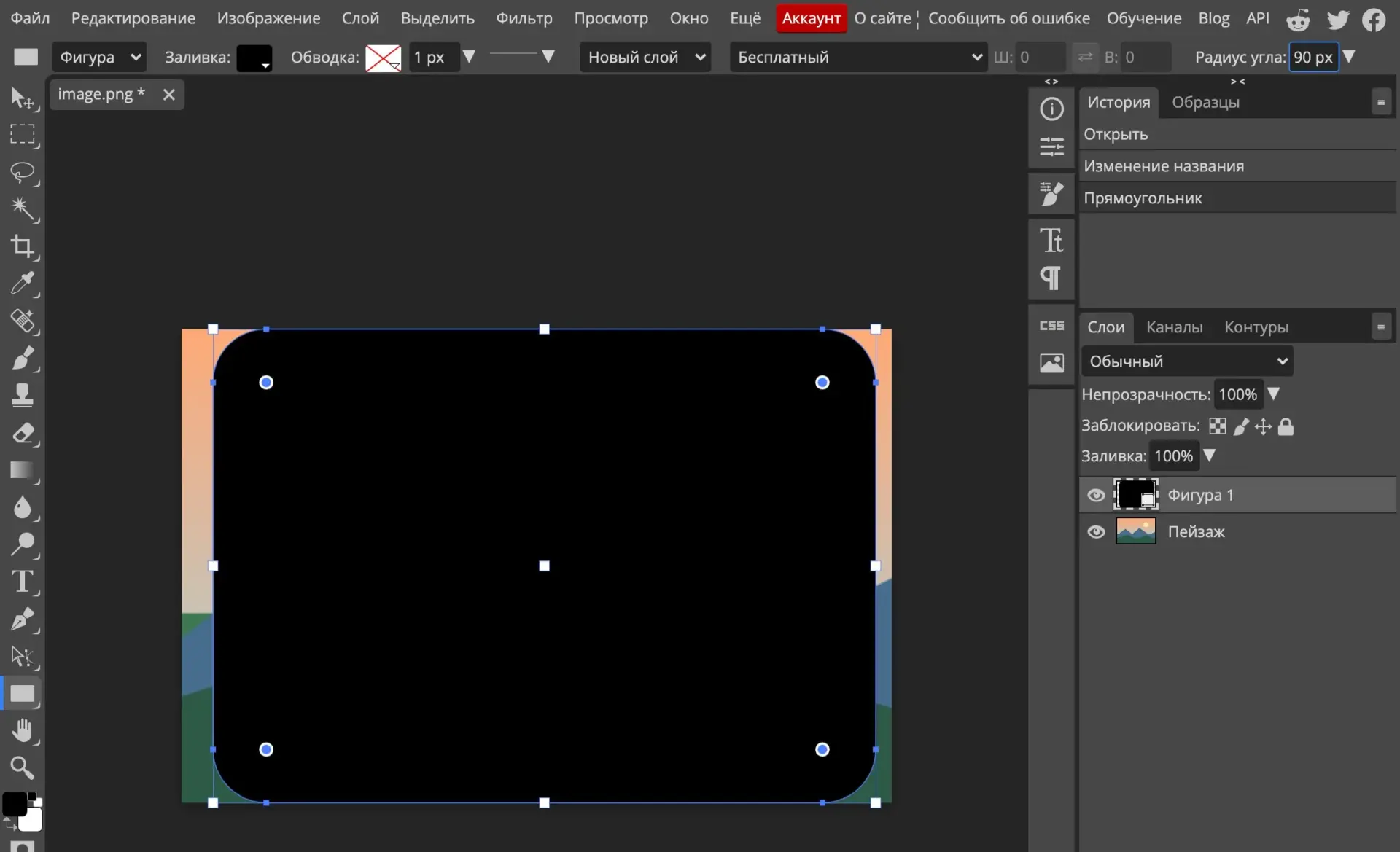Expand the Радиус угла value arrow
1400x852 pixels.
(1349, 57)
